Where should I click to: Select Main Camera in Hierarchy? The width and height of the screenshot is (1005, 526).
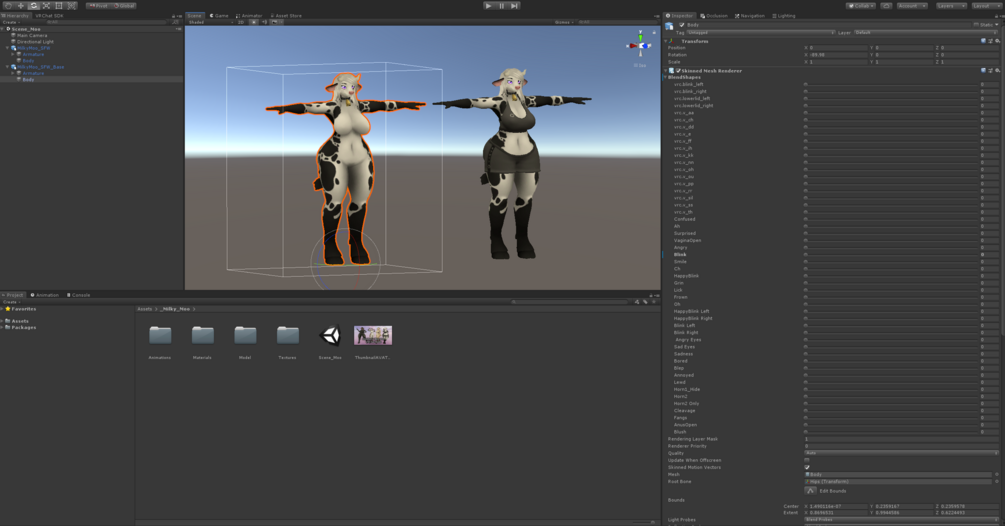[x=32, y=35]
